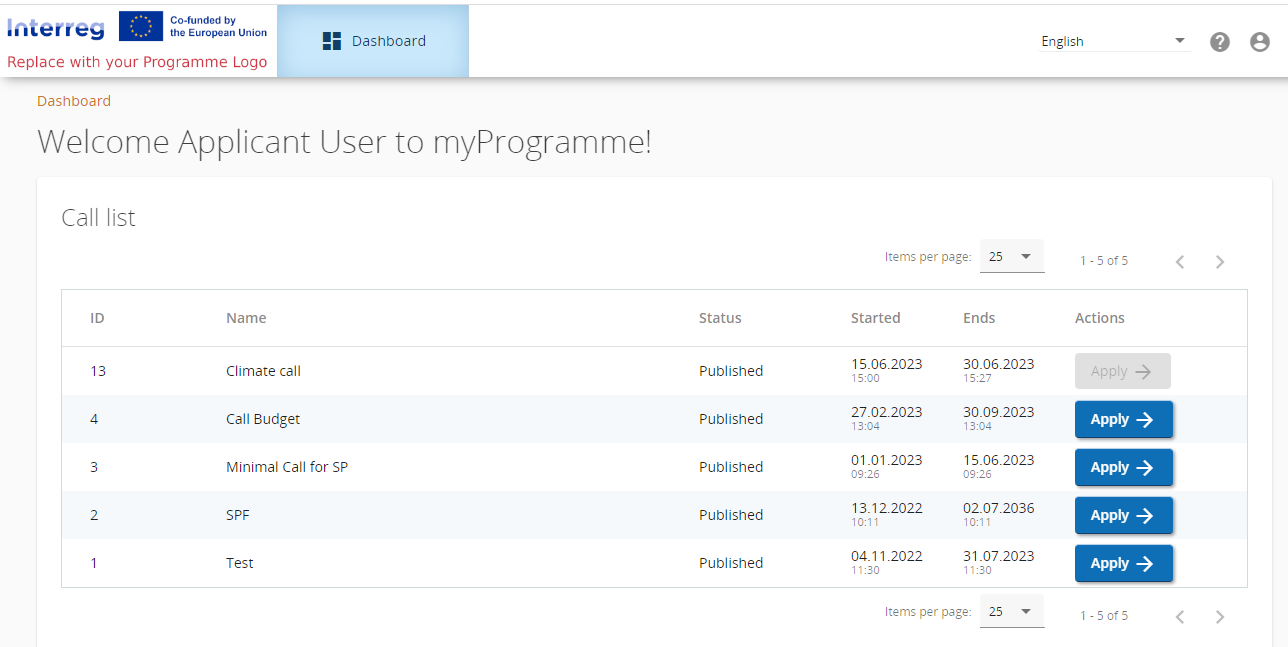Apply to the Call Budget call
The height and width of the screenshot is (647, 1288).
[x=1123, y=420]
